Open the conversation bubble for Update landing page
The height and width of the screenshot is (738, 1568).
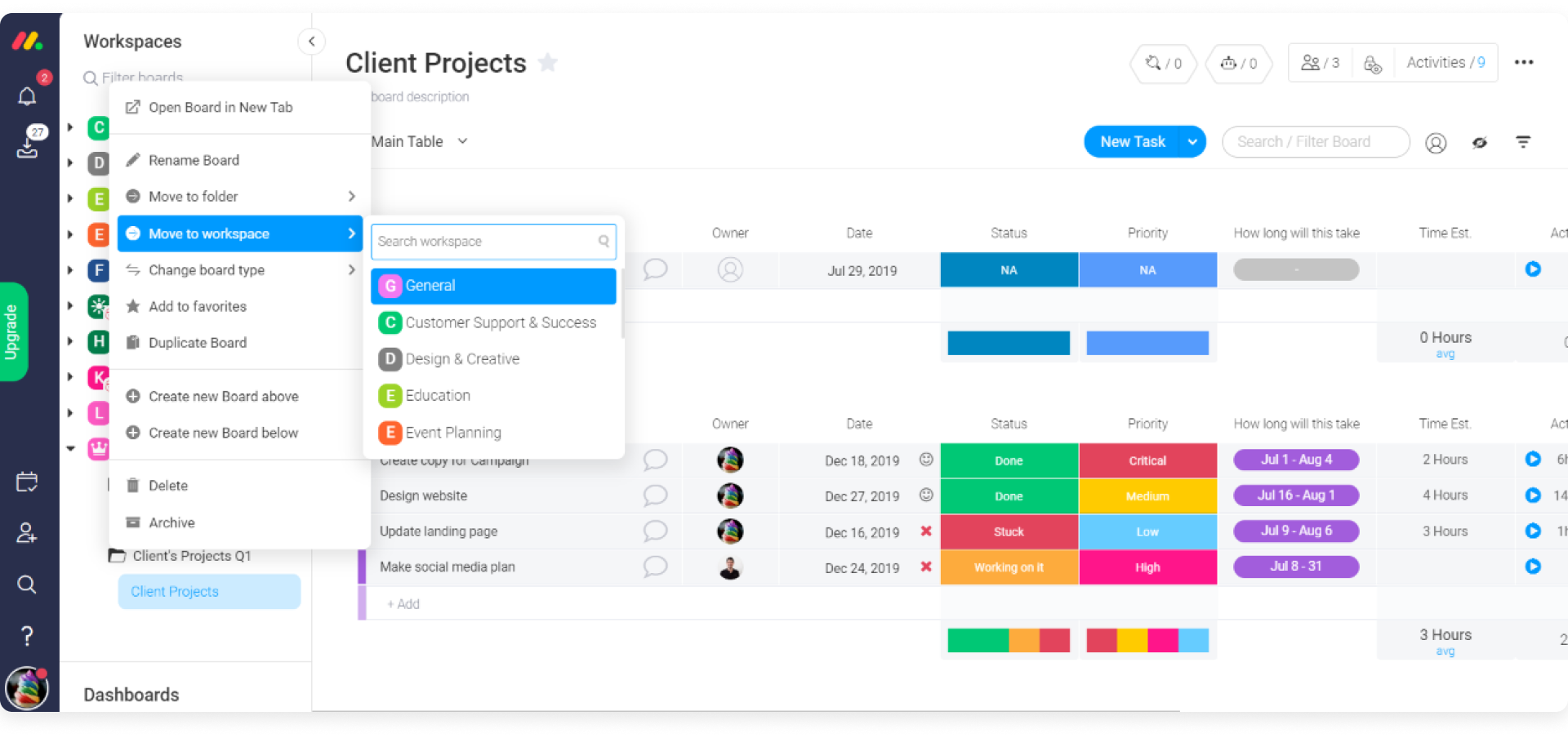[x=655, y=531]
